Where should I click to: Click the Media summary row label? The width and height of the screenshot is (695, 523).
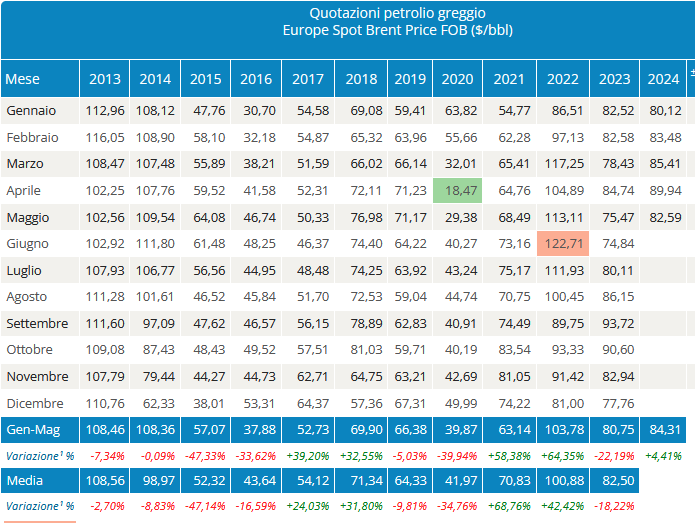25,481
